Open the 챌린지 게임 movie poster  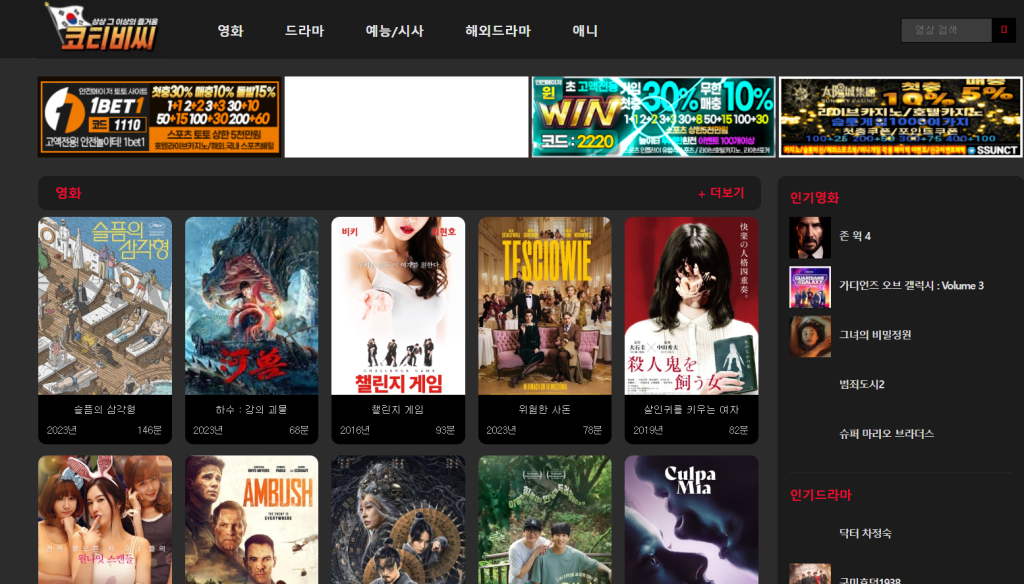[398, 306]
